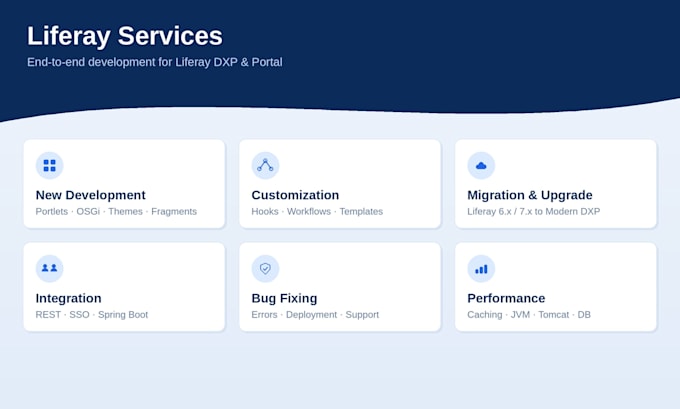
Task: Select the Performance heading
Action: (506, 298)
